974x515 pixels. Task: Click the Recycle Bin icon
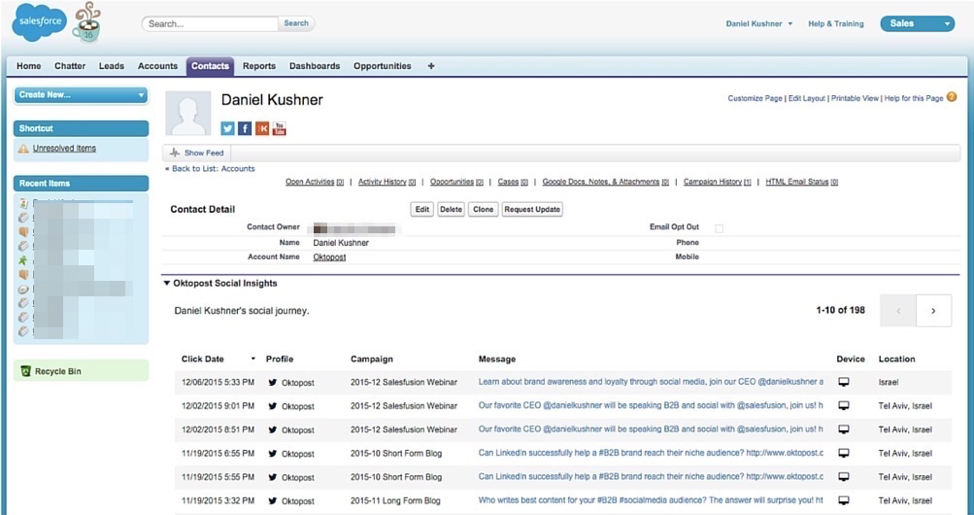25,371
